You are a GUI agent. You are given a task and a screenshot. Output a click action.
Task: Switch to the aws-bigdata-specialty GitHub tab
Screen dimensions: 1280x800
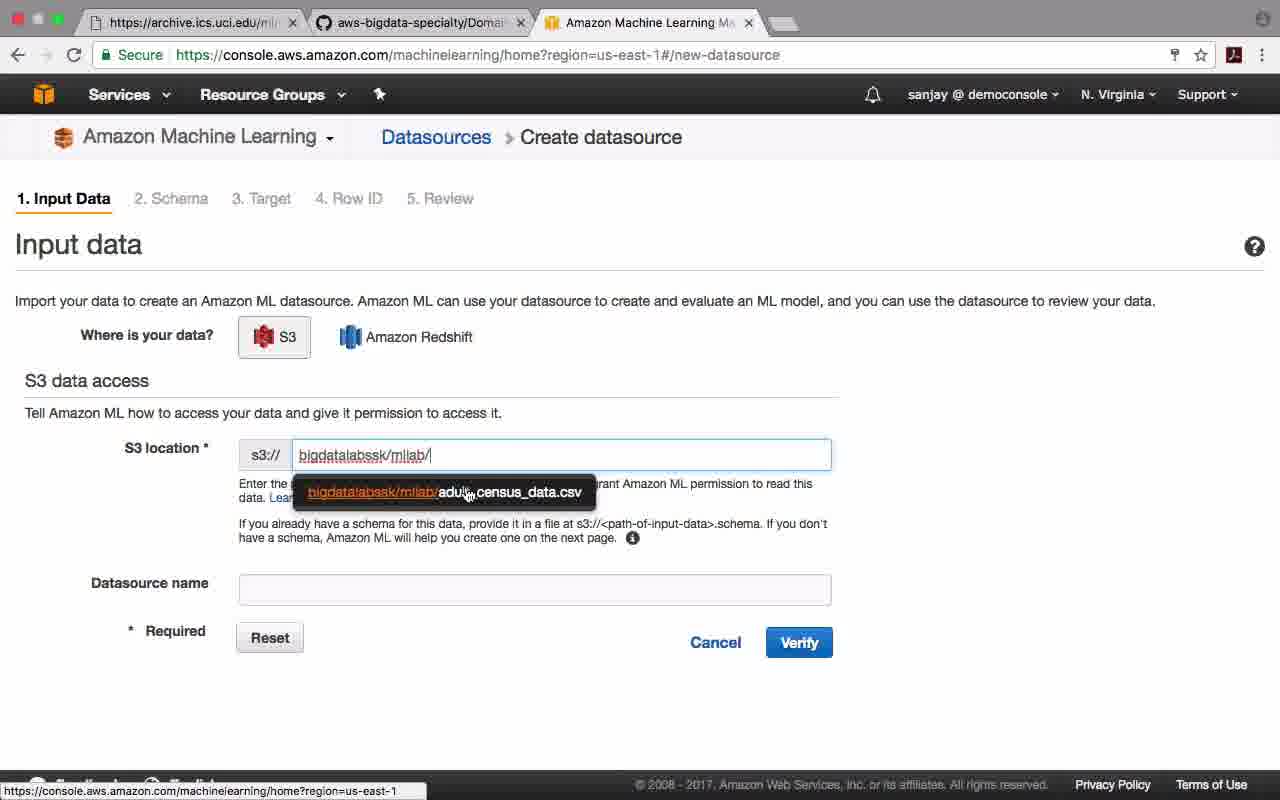420,22
